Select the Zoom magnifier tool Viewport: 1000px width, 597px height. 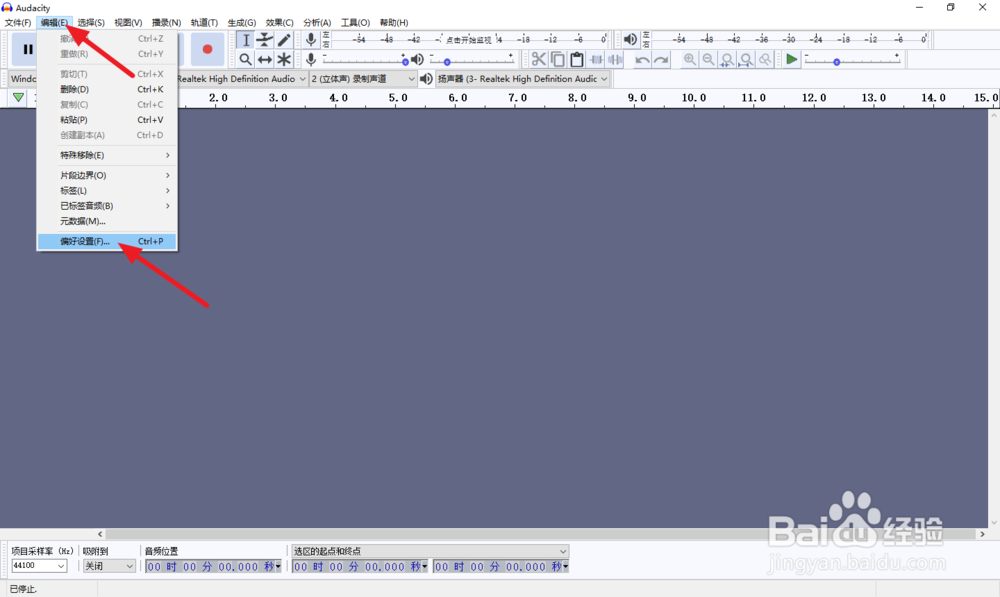coord(246,59)
